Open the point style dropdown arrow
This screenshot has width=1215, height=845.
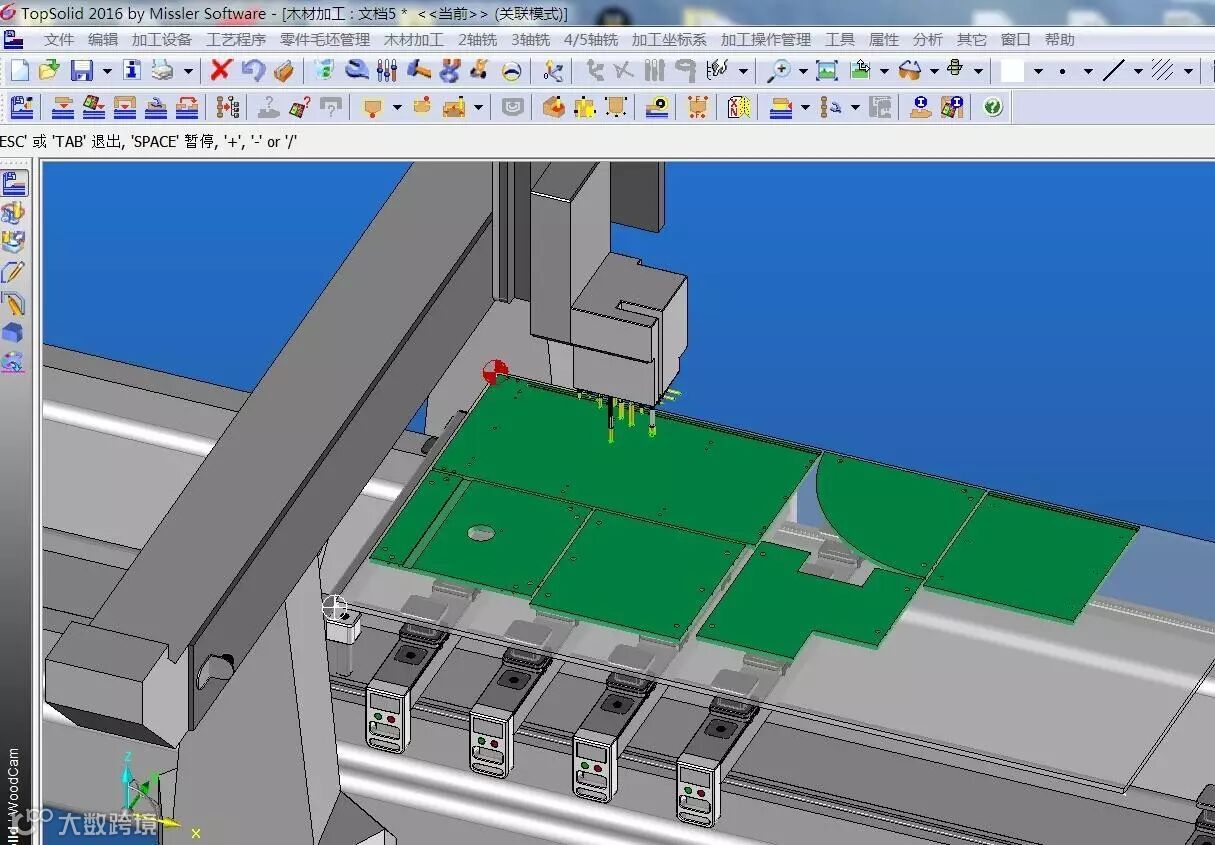coord(1088,72)
